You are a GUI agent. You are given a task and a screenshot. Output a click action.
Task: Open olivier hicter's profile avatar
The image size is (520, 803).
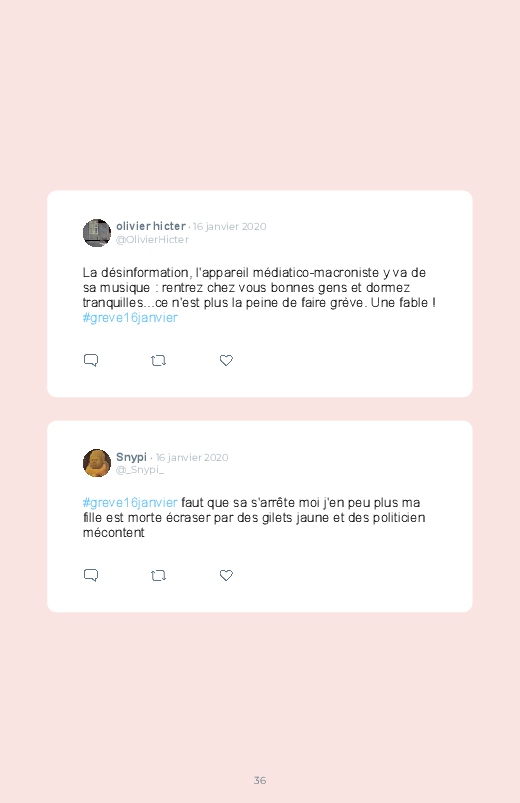97,233
